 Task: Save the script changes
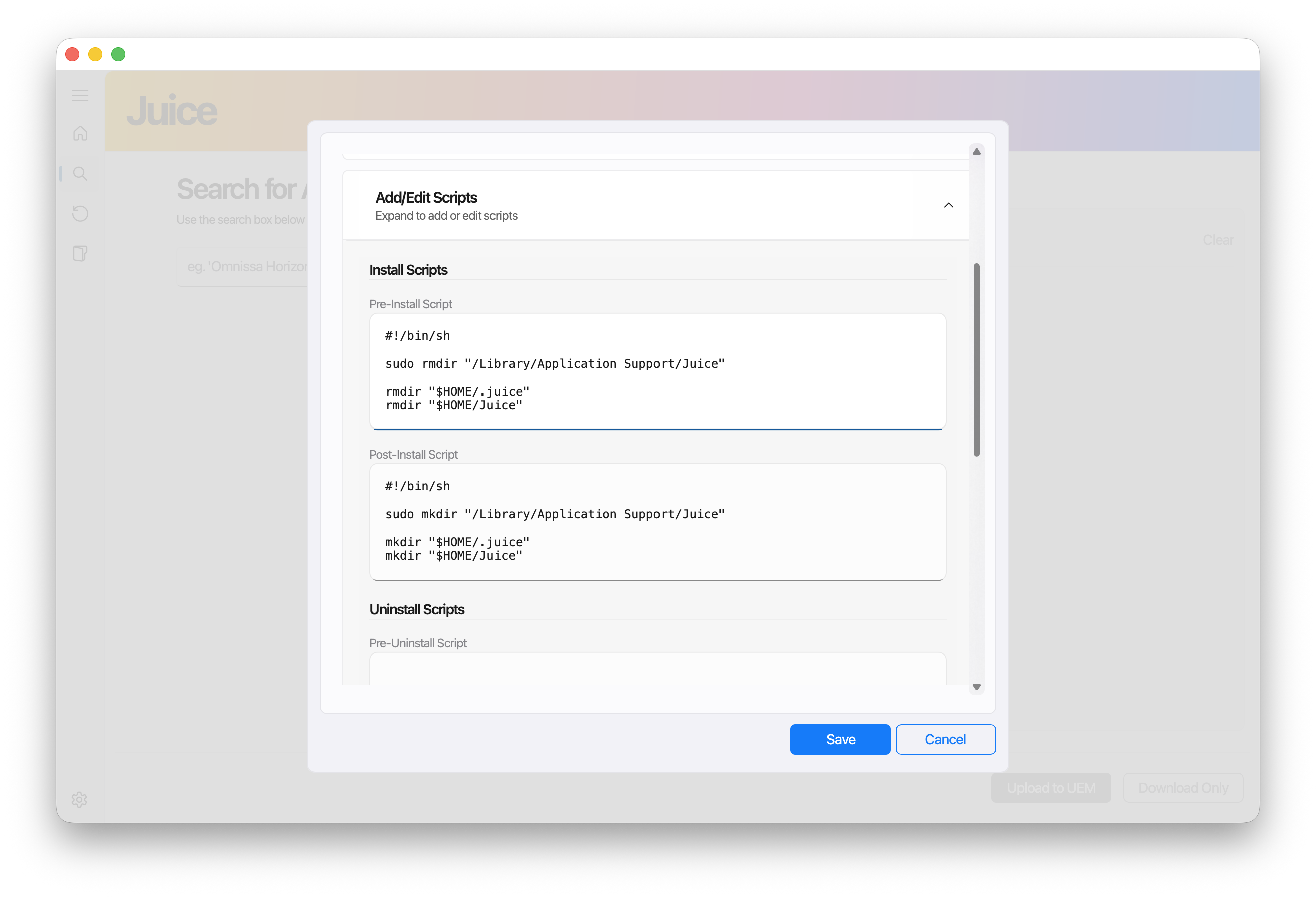click(840, 739)
